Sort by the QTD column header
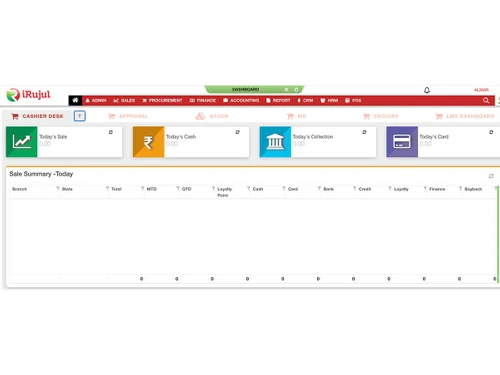 [187, 189]
